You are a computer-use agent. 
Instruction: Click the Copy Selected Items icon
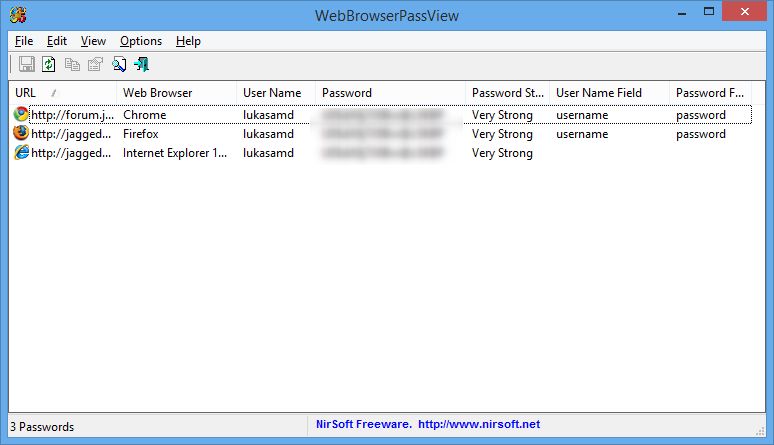(73, 65)
